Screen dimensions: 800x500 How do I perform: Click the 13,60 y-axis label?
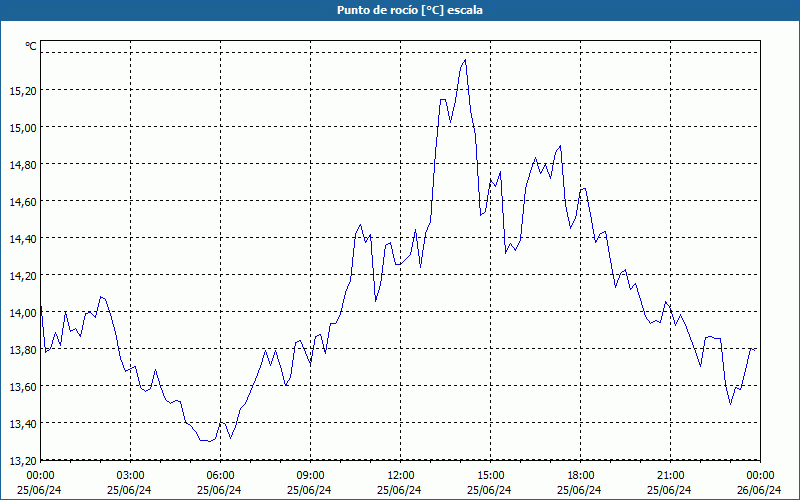click(x=23, y=386)
